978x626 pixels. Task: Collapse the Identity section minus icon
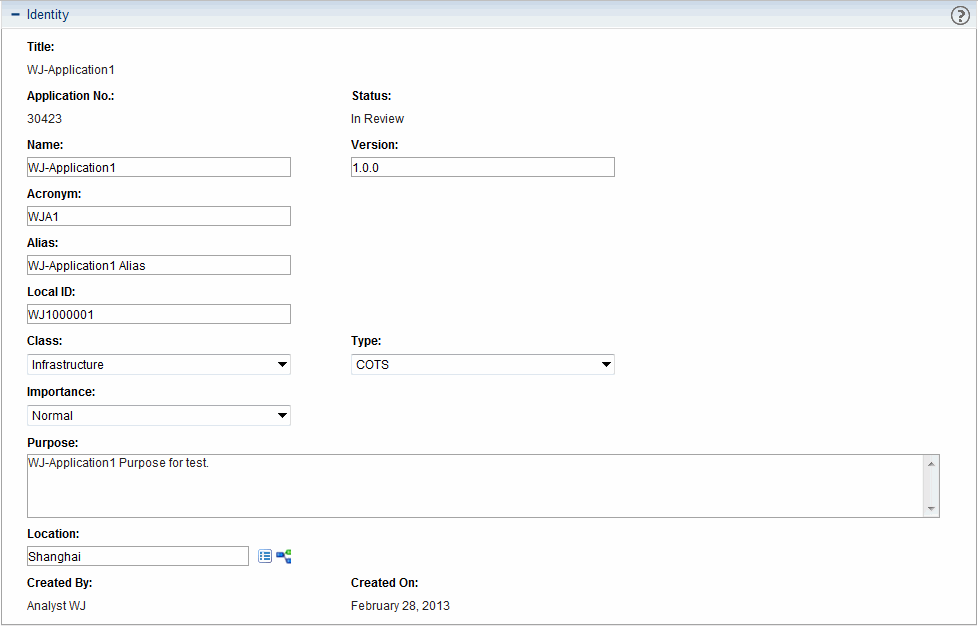tap(15, 15)
